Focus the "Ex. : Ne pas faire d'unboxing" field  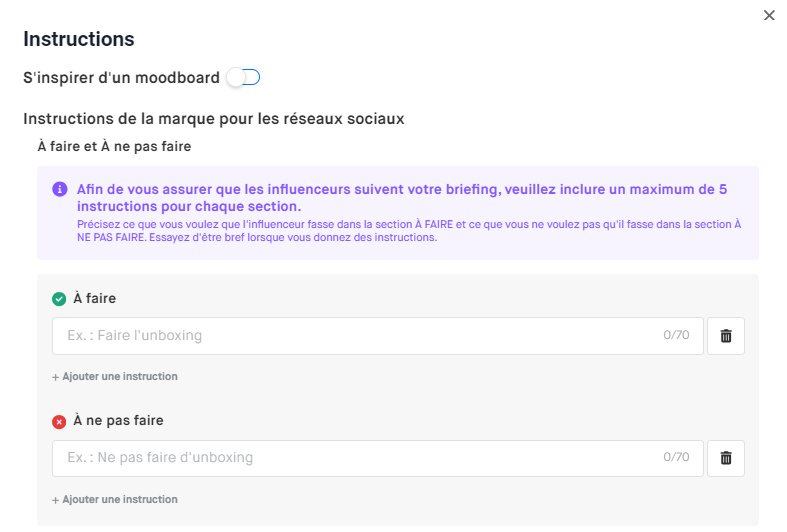[350, 458]
